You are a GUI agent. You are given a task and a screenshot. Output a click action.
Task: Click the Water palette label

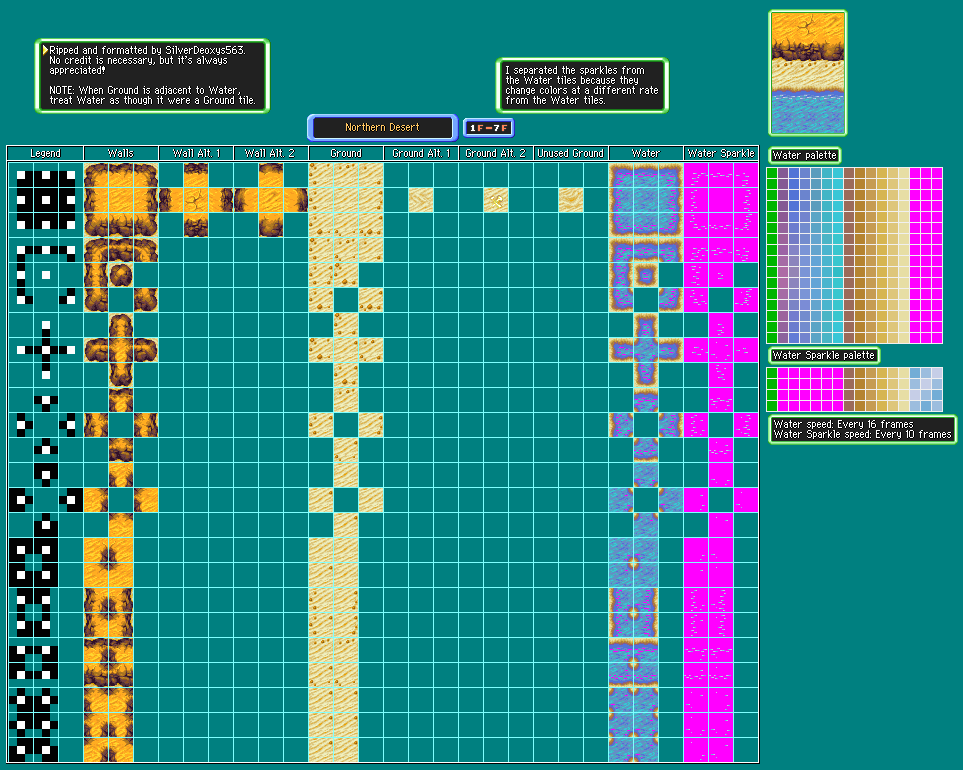[x=805, y=155]
